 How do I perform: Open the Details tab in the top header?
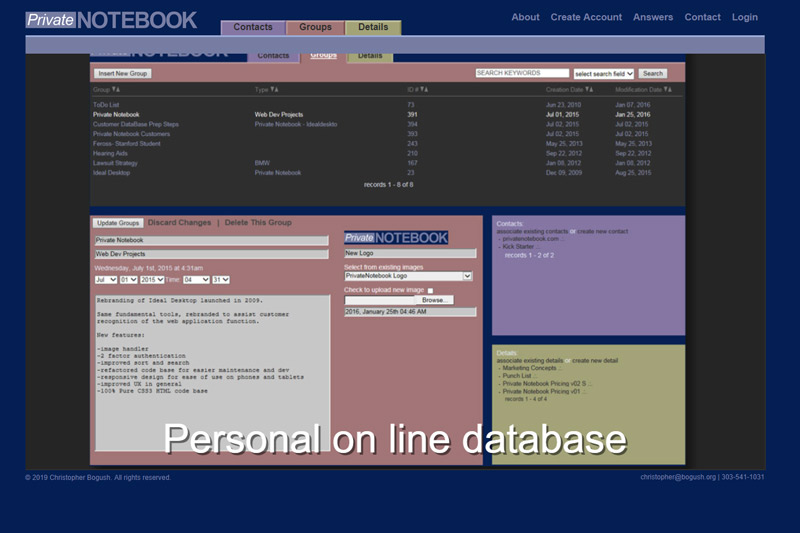373,28
